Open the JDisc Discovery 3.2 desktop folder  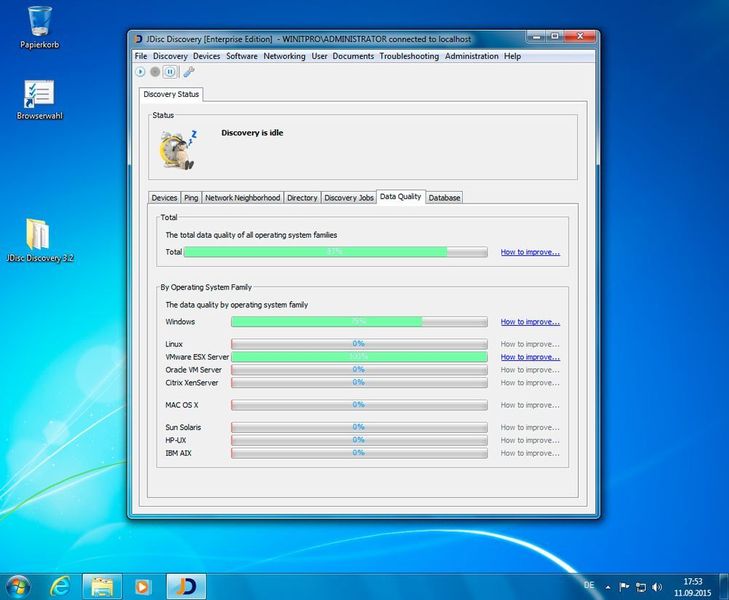(40, 240)
